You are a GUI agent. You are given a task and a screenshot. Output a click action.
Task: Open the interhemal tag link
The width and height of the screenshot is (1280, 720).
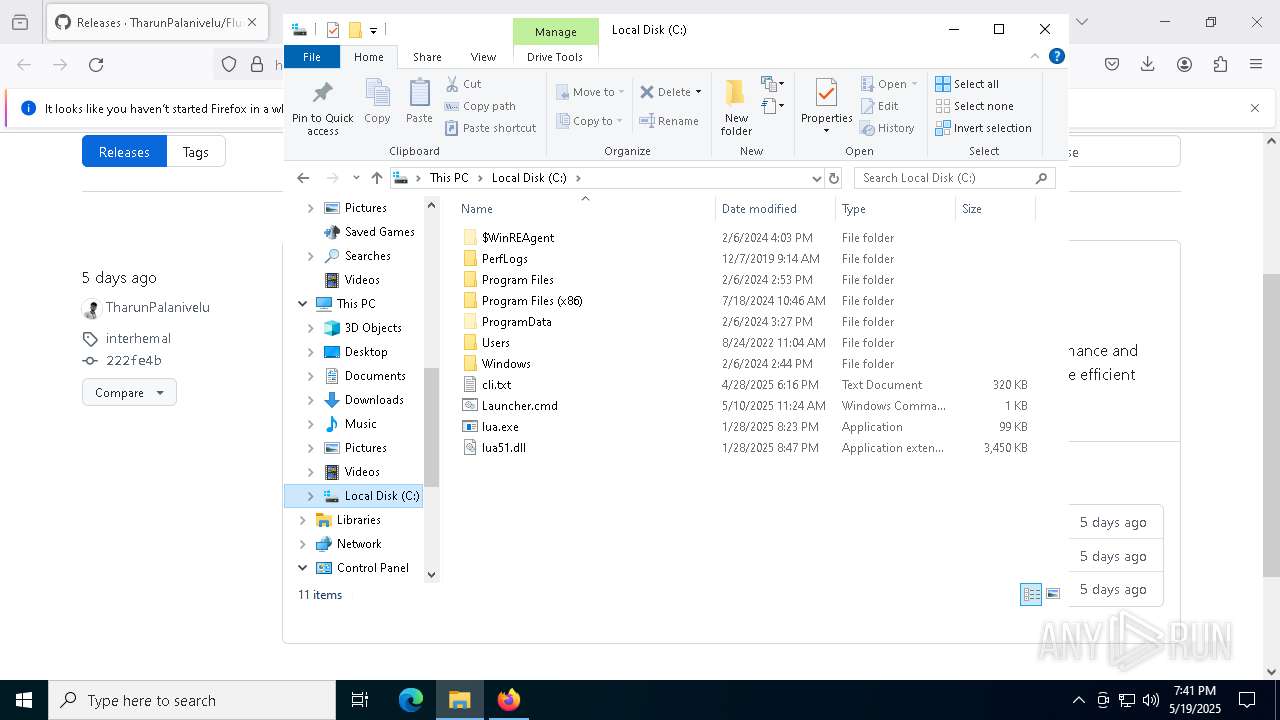pyautogui.click(x=138, y=338)
